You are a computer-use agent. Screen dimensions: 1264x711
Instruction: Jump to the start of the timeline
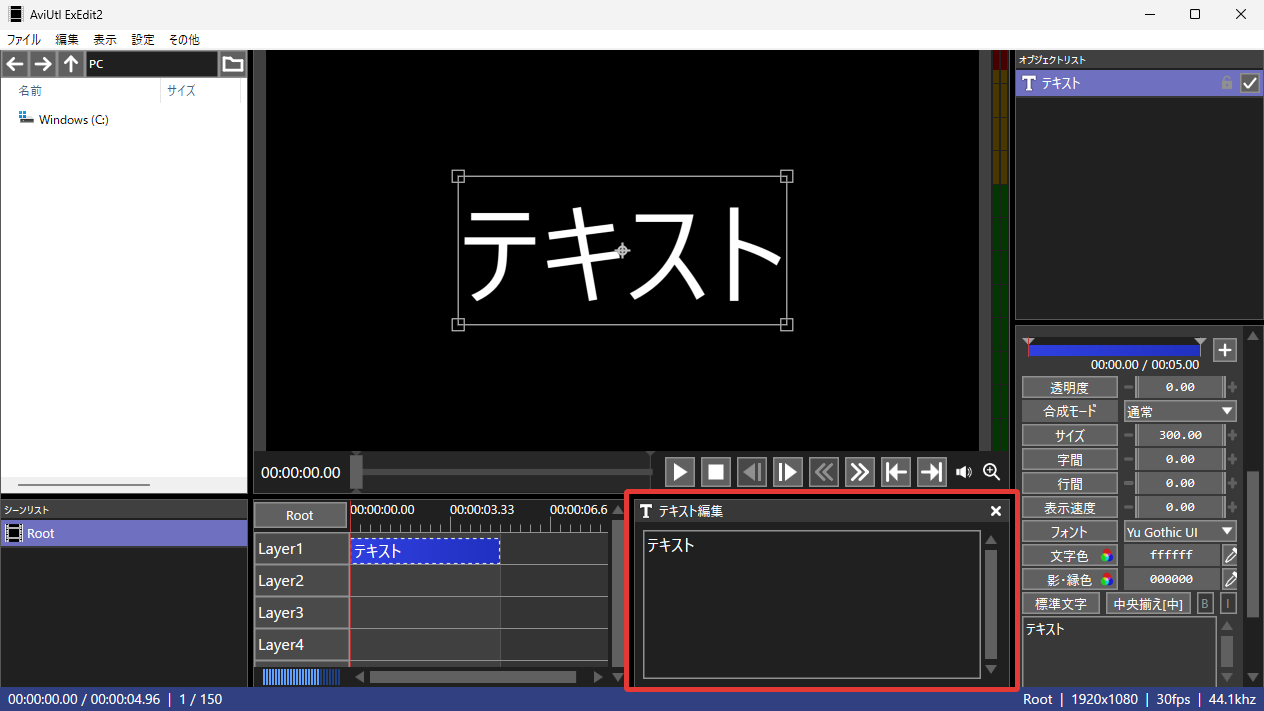(895, 472)
